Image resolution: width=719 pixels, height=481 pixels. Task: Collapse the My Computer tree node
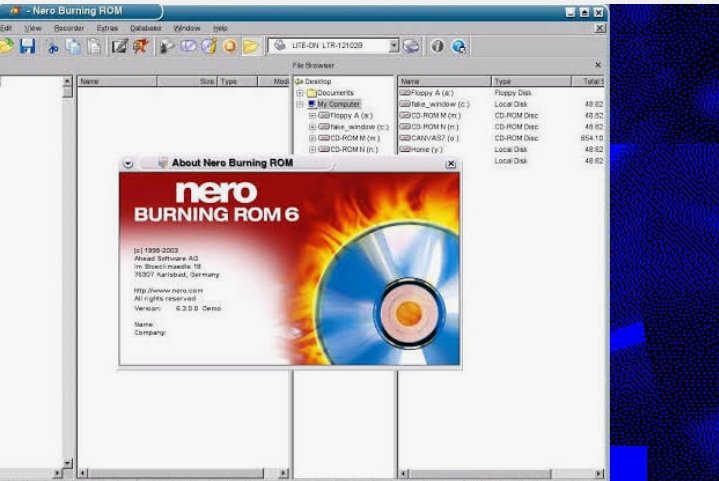[x=300, y=105]
